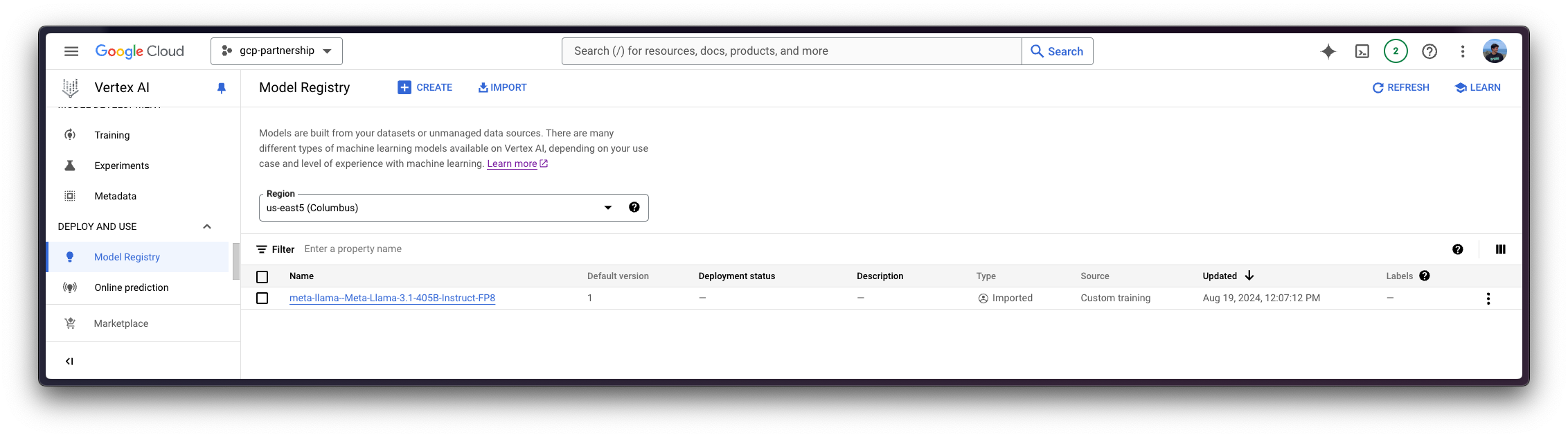
Task: Open the top-bar three-dot settings menu
Action: click(1463, 51)
